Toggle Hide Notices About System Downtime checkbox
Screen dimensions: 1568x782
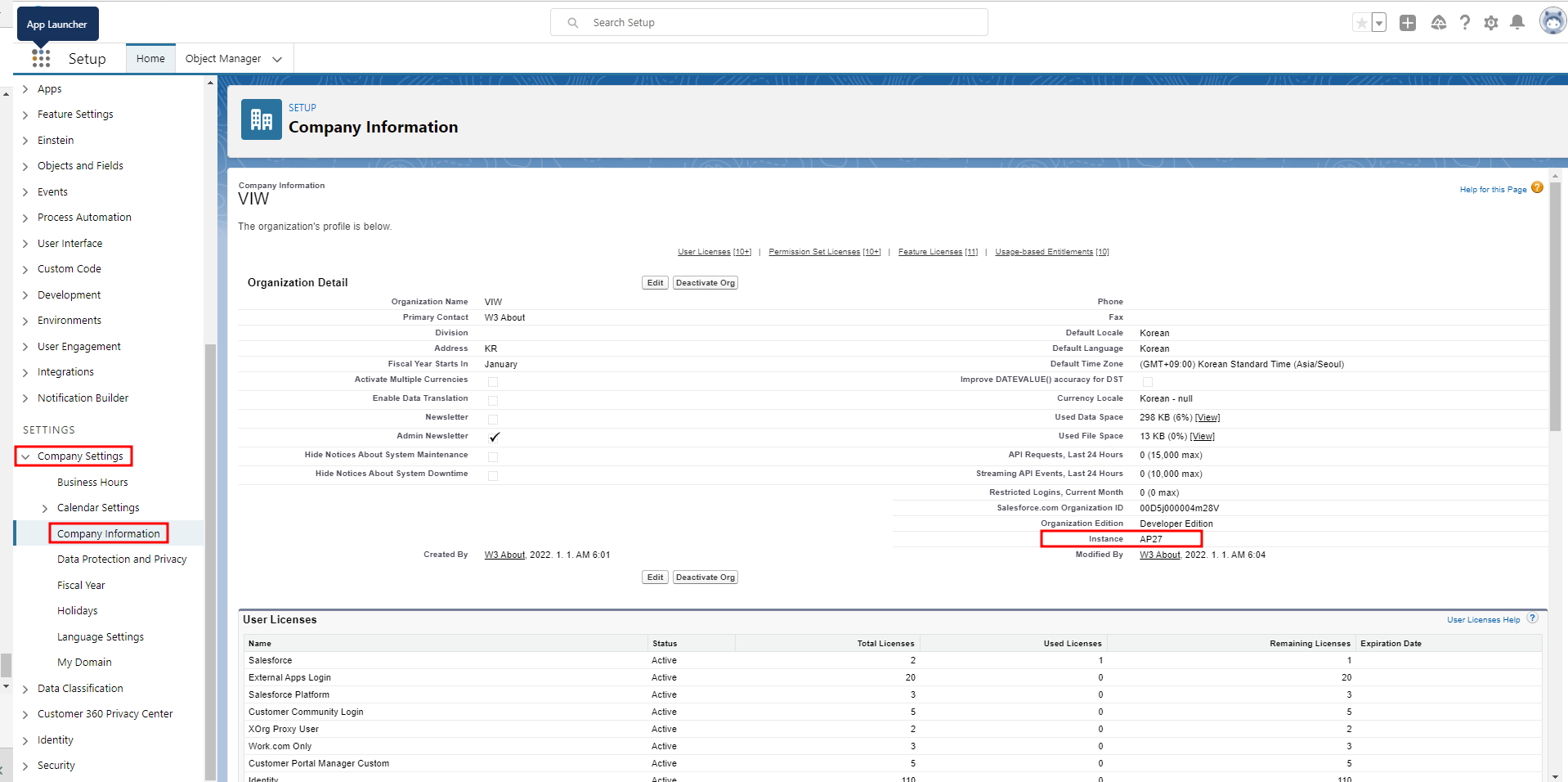click(x=493, y=476)
